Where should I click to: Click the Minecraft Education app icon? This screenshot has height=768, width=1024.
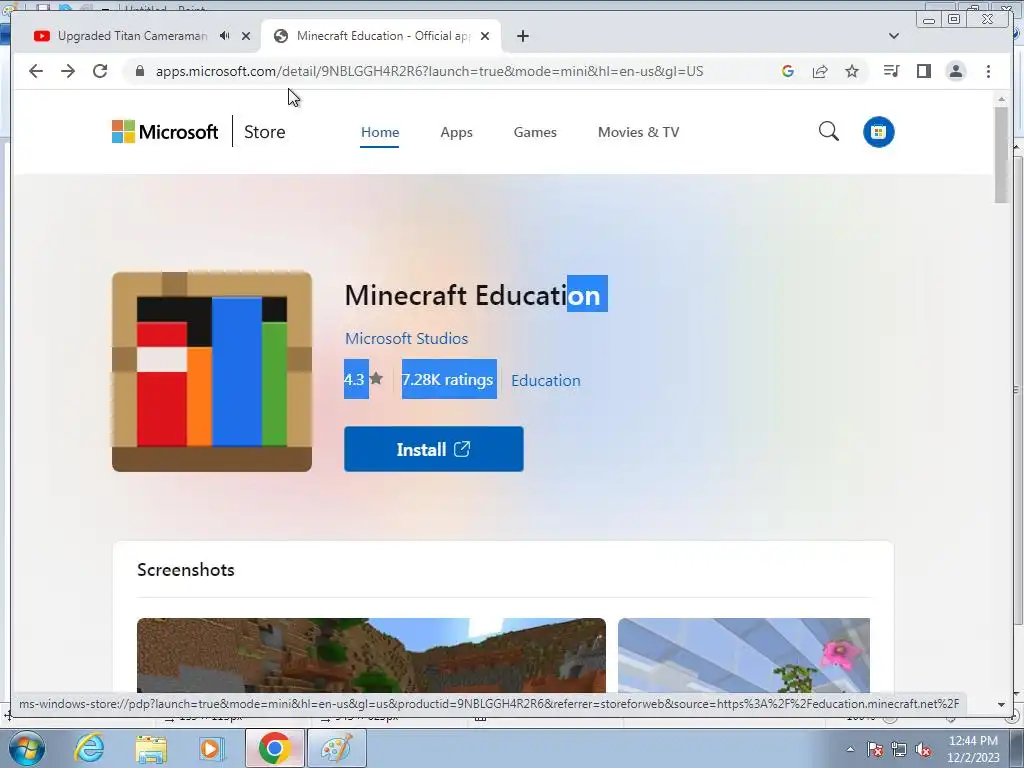coord(212,372)
